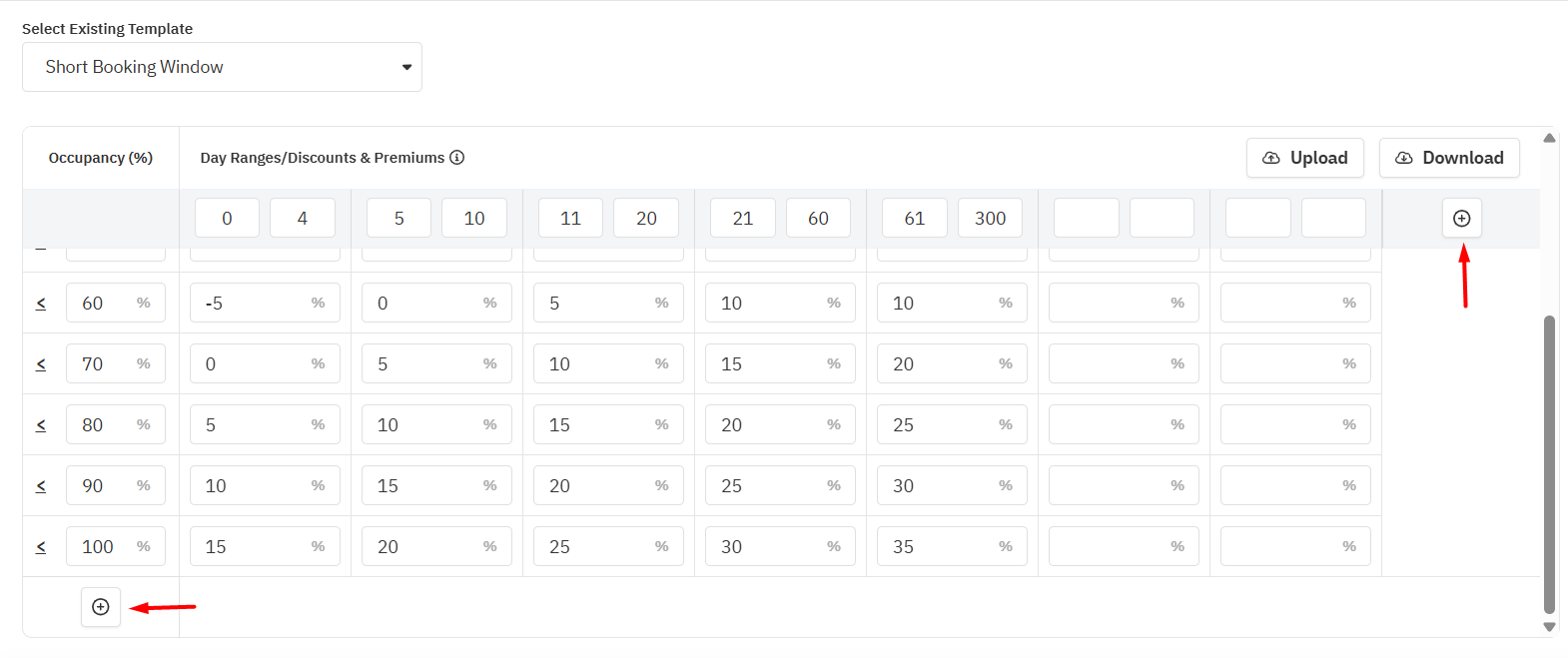Select the day range field containing 300
Screen dimensions: 1568x658
990,219
